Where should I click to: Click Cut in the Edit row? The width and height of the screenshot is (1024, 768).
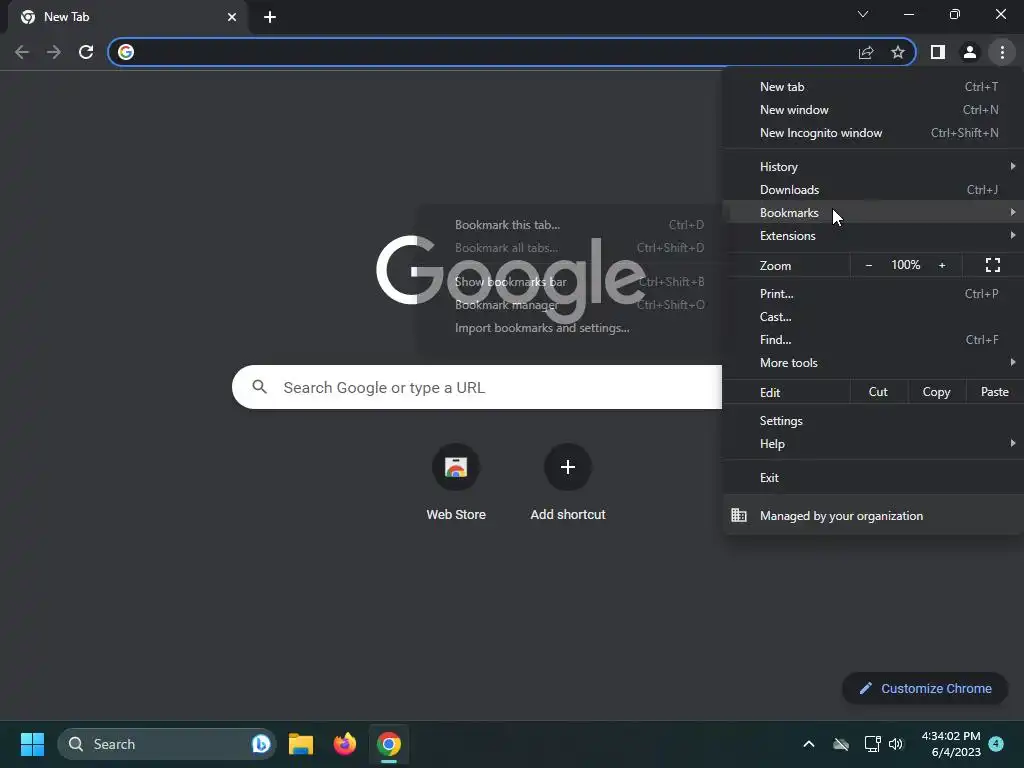[878, 392]
